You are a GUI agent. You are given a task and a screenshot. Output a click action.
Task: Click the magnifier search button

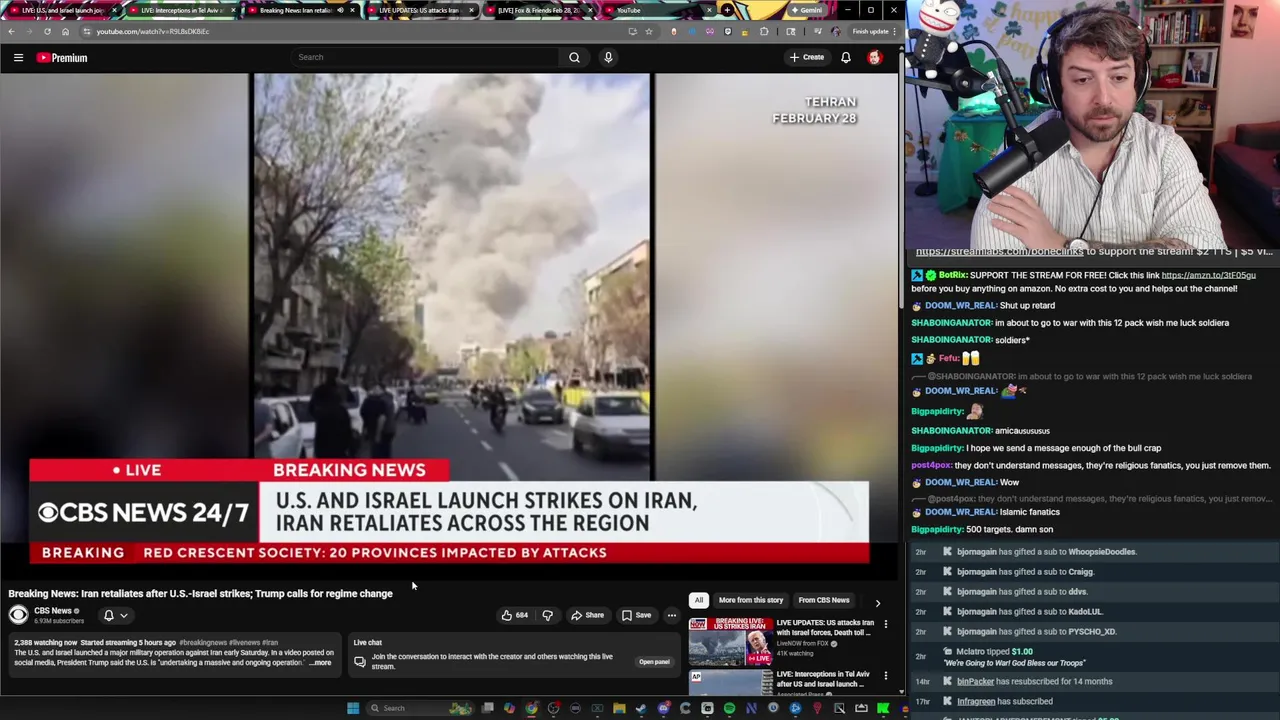(x=574, y=57)
